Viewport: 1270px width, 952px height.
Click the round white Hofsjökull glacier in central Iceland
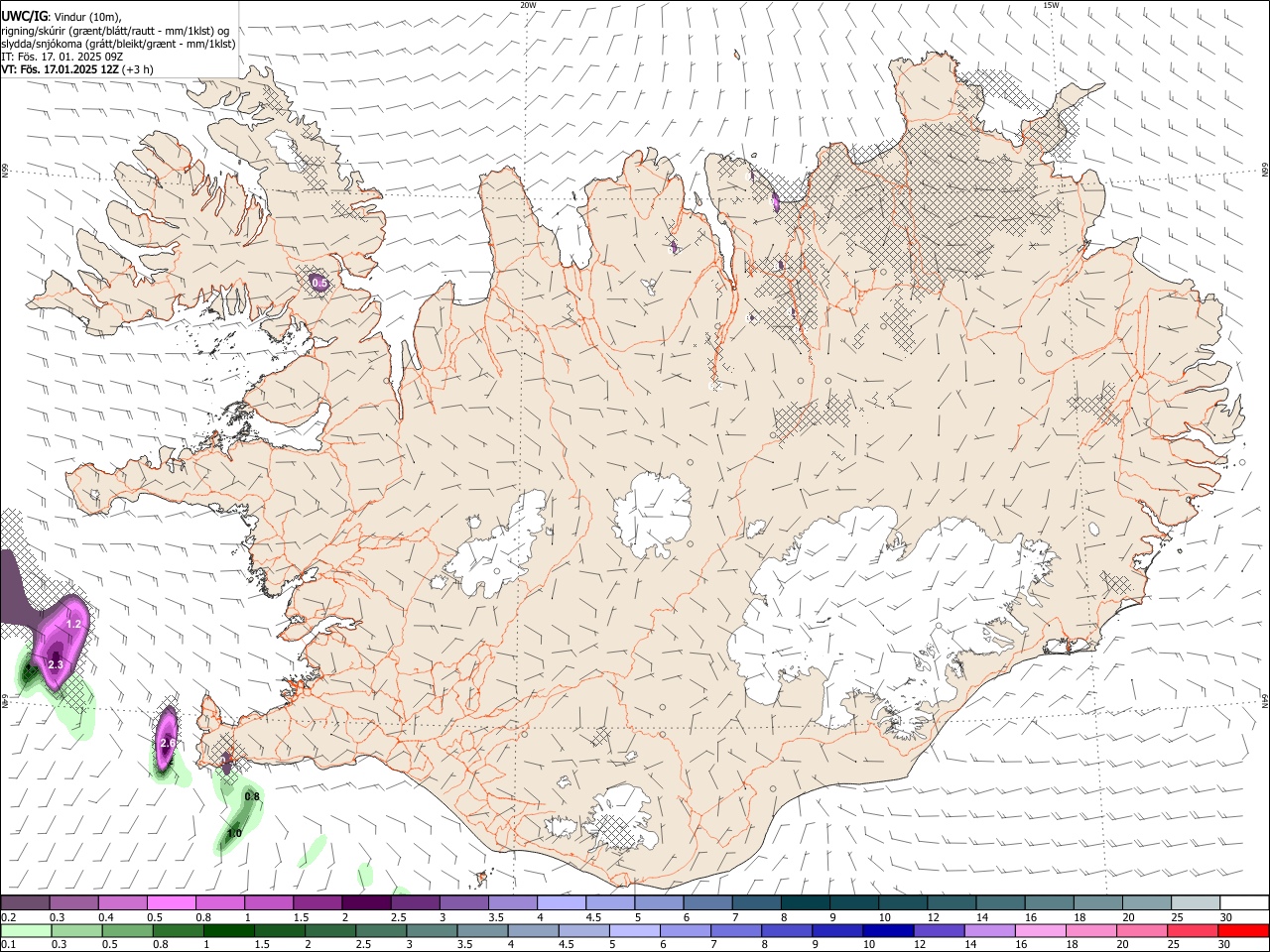coord(653,514)
